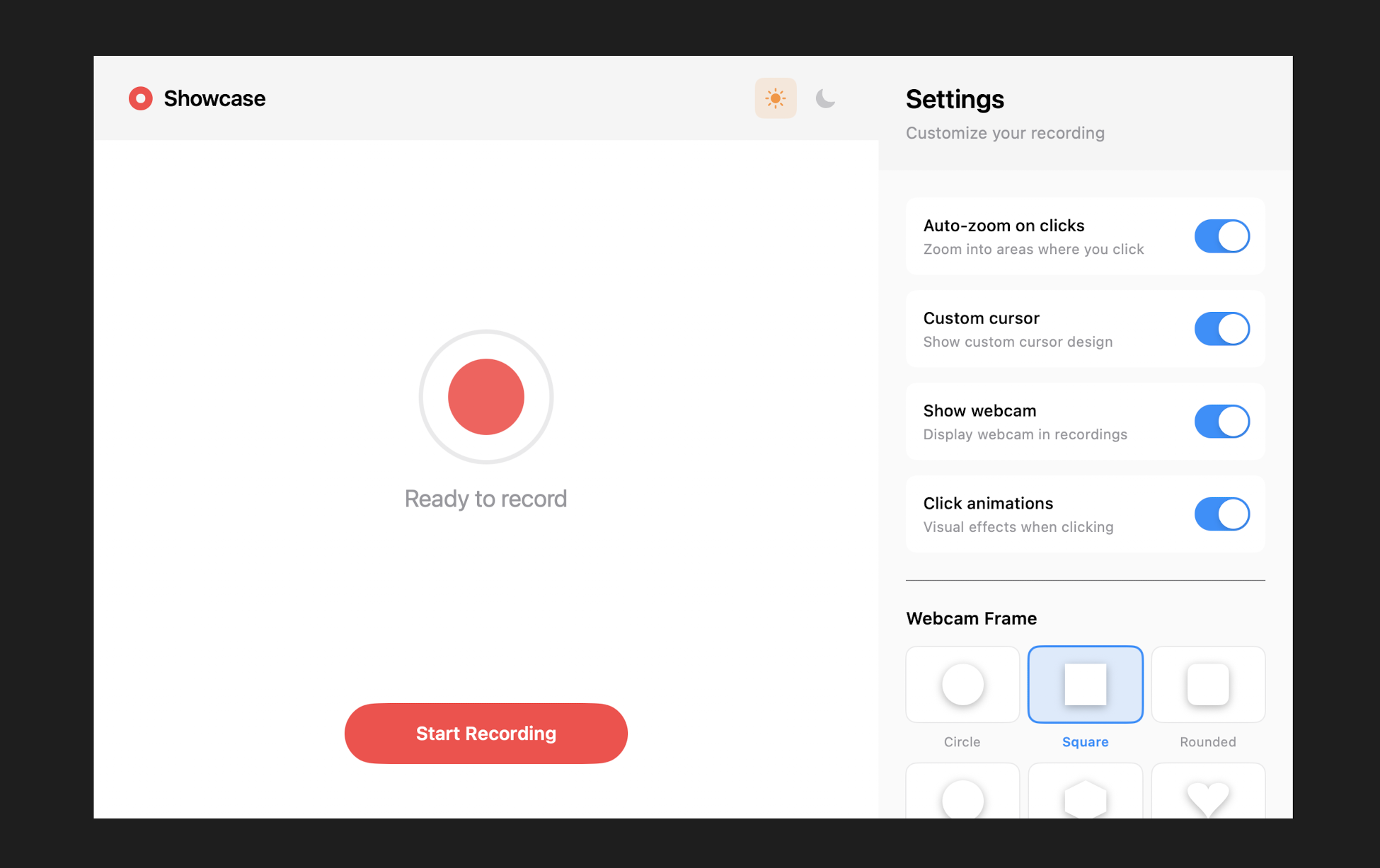Click the Settings heading

(x=955, y=100)
